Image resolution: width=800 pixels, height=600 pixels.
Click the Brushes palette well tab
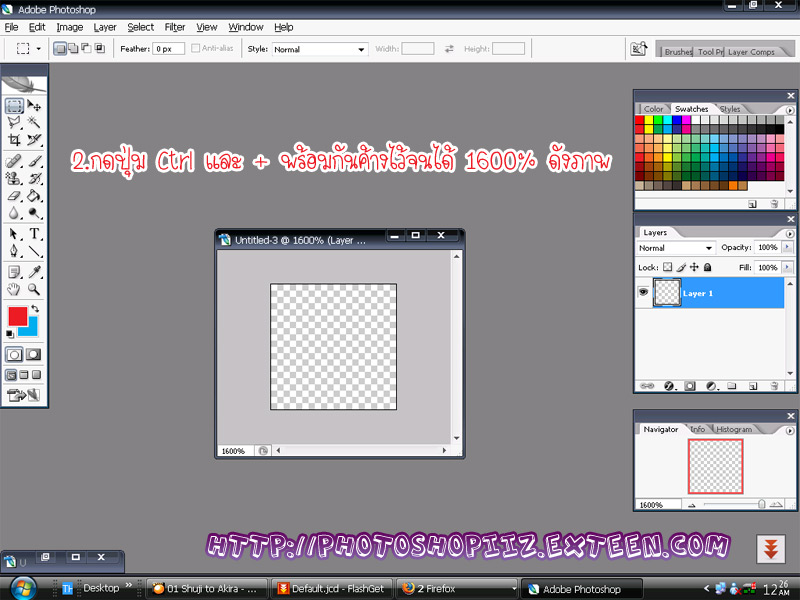click(678, 52)
